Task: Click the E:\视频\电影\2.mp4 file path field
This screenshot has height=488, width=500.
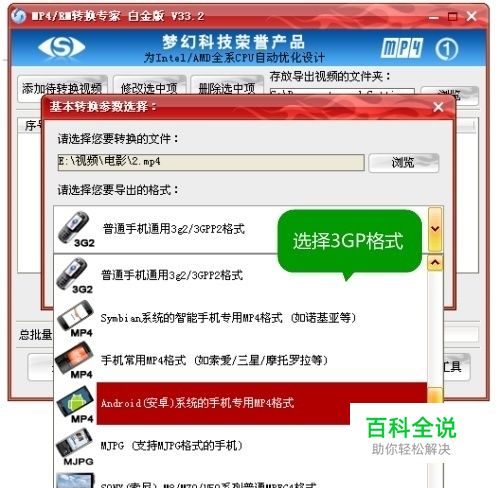Action: coord(211,162)
